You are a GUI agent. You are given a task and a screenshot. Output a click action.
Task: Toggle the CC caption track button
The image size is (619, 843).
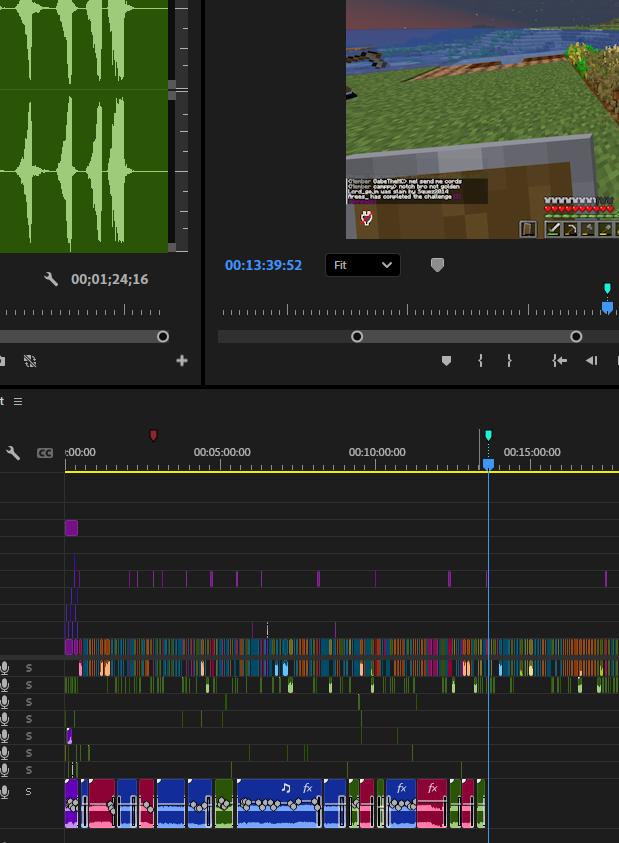(x=45, y=453)
